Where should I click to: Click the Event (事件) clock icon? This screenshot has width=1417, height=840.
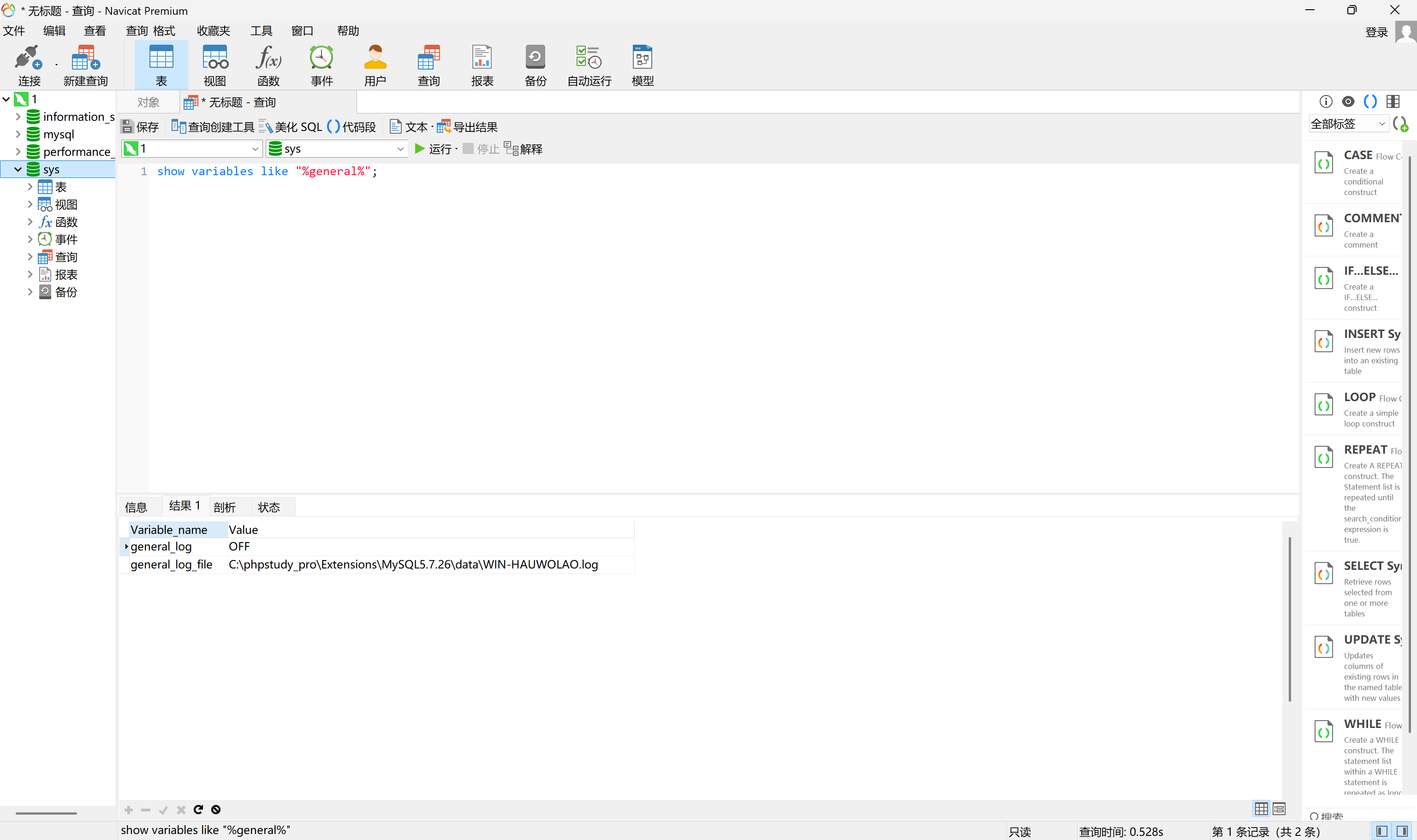(x=321, y=58)
